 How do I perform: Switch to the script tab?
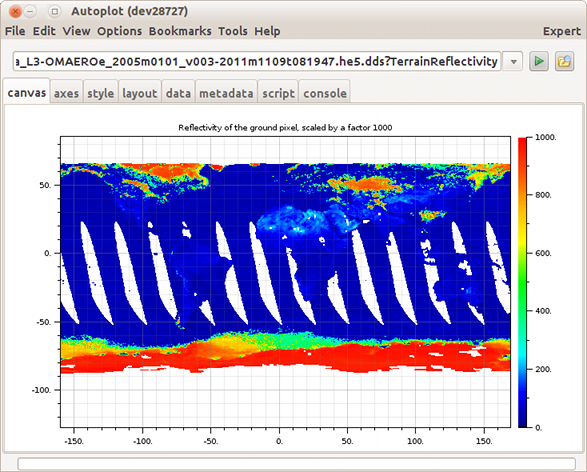(278, 93)
